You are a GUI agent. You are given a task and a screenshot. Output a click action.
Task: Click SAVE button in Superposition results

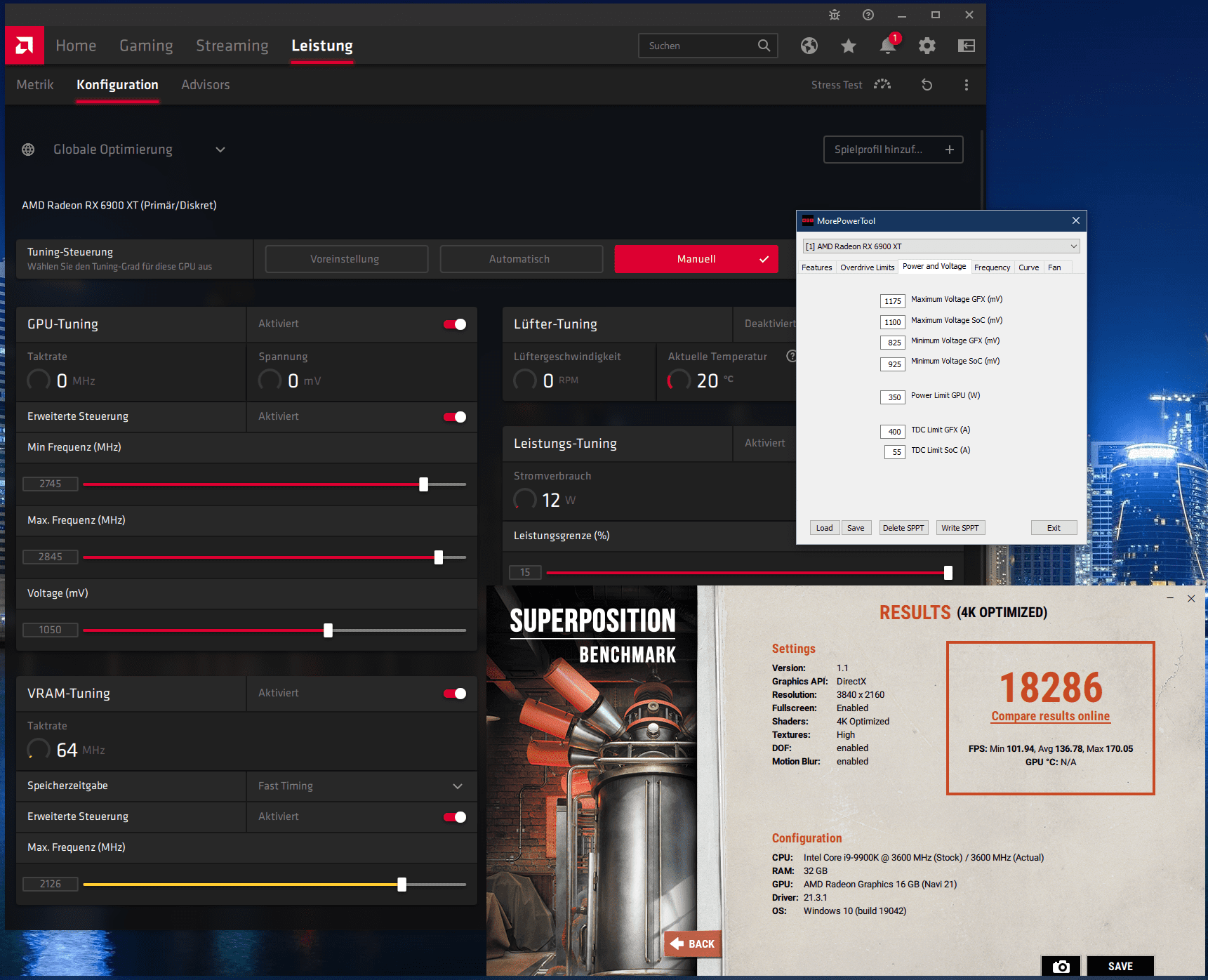pos(1120,967)
